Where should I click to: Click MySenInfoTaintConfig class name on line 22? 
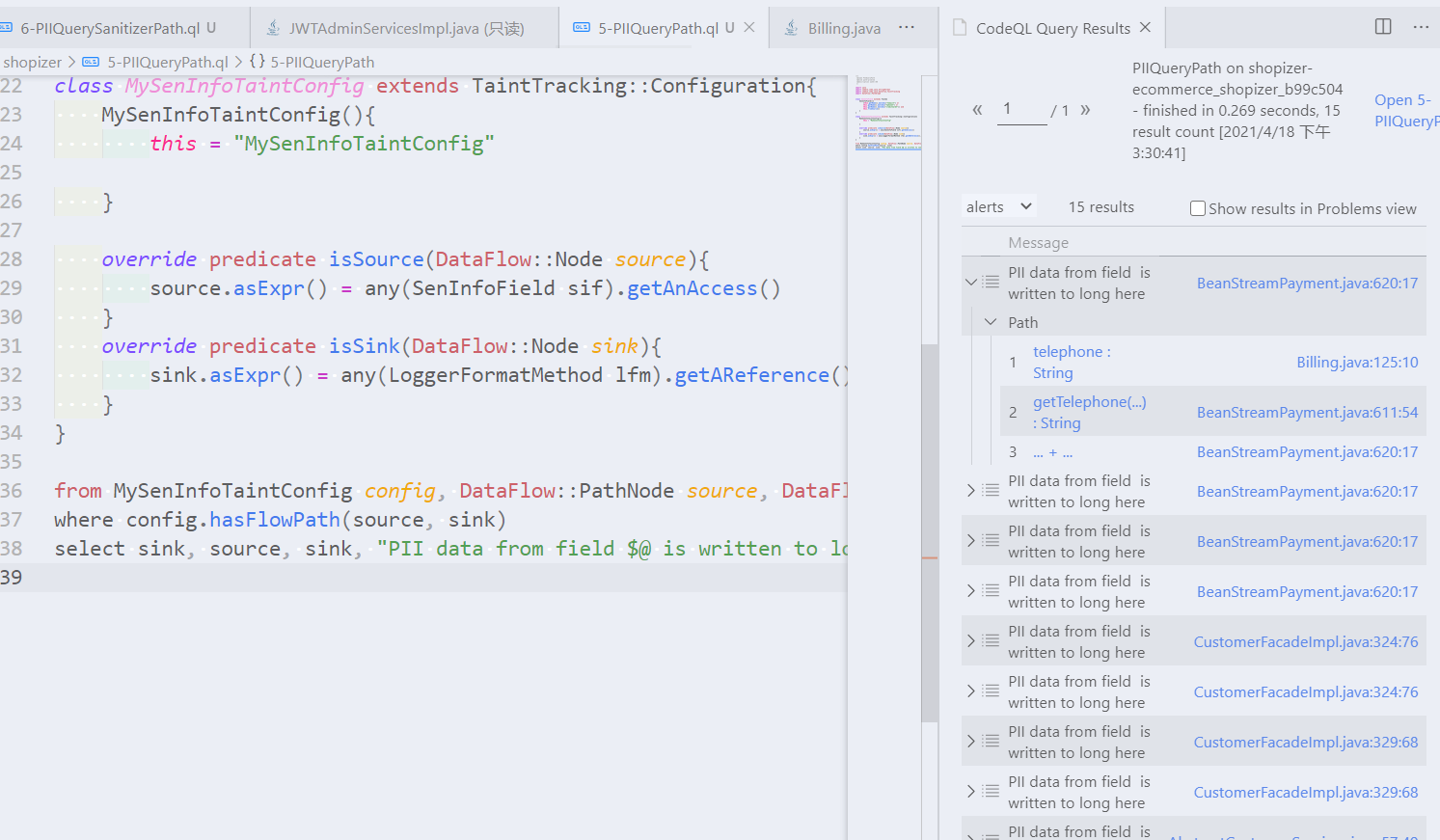click(245, 86)
